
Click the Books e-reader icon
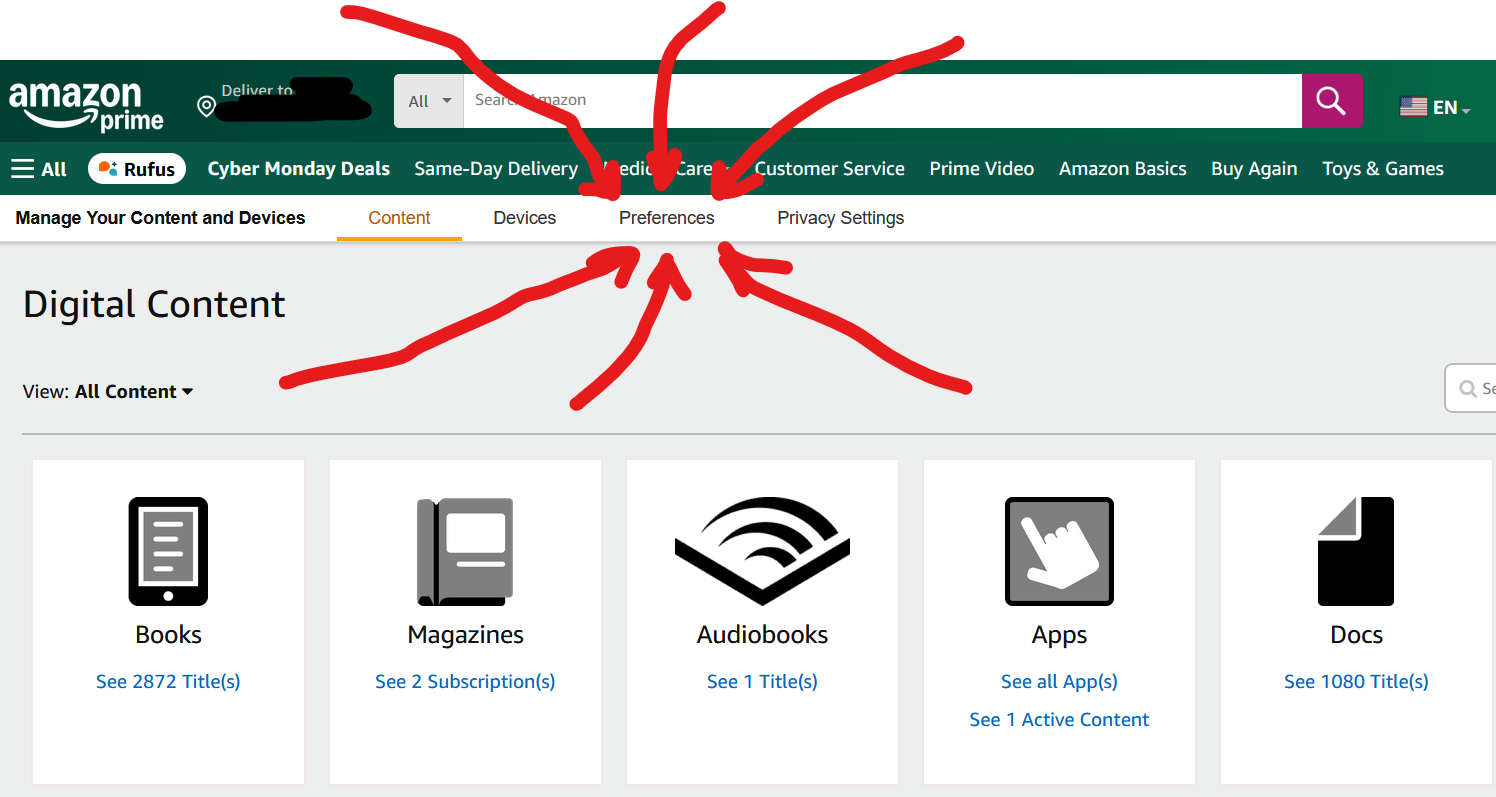coord(168,551)
